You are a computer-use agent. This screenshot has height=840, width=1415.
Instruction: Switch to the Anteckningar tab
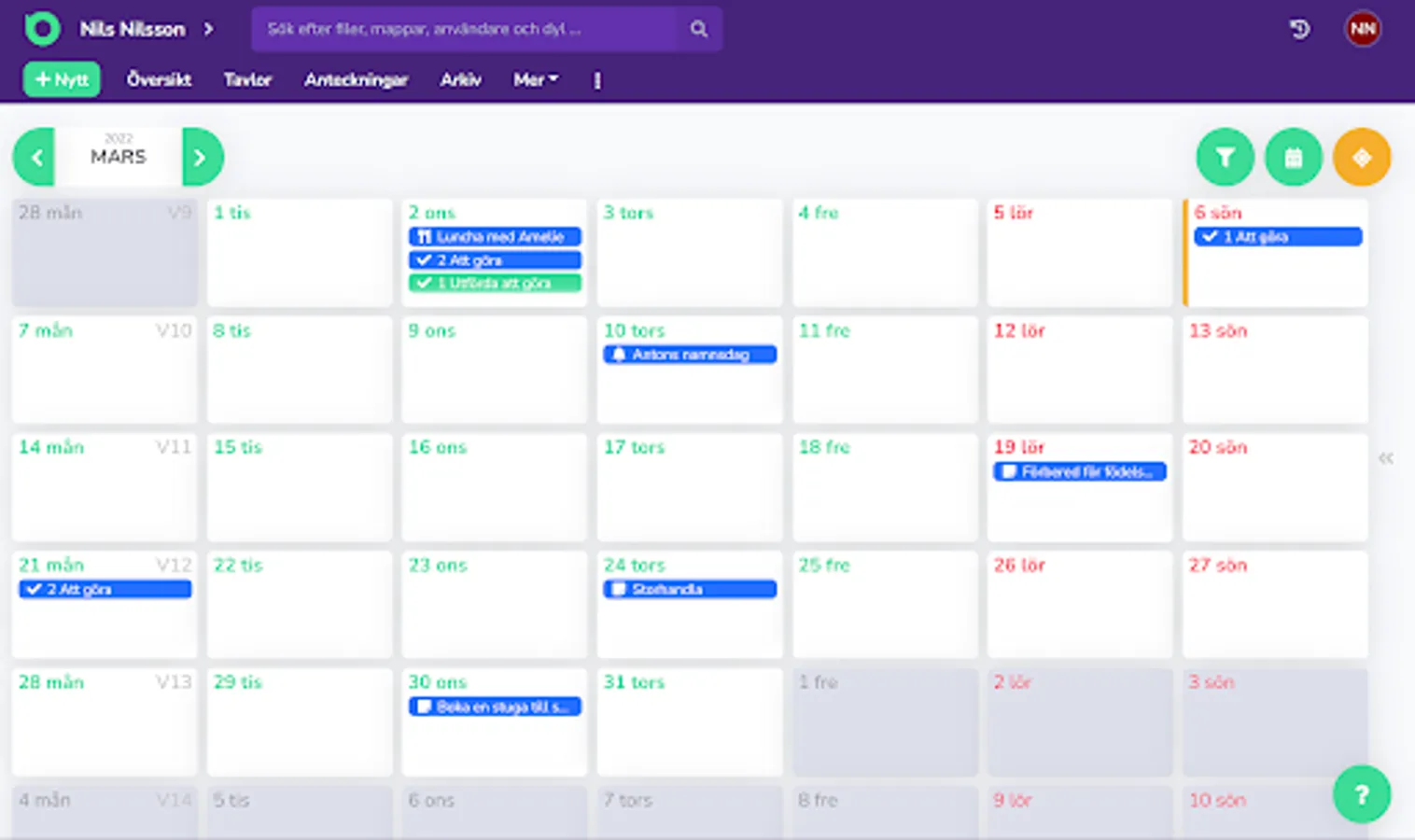click(x=356, y=80)
